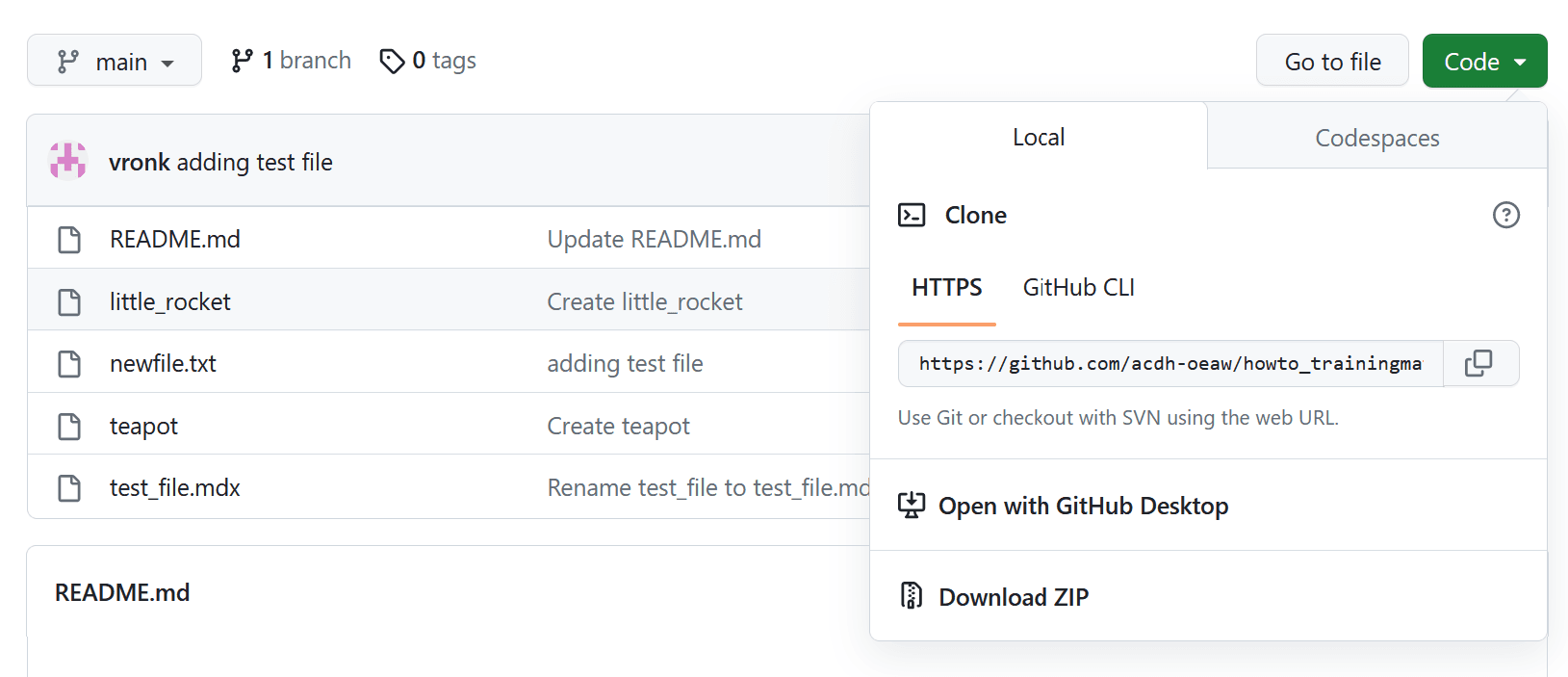Click the terminal icon next to Clone
The height and width of the screenshot is (677, 1568).
click(x=911, y=215)
